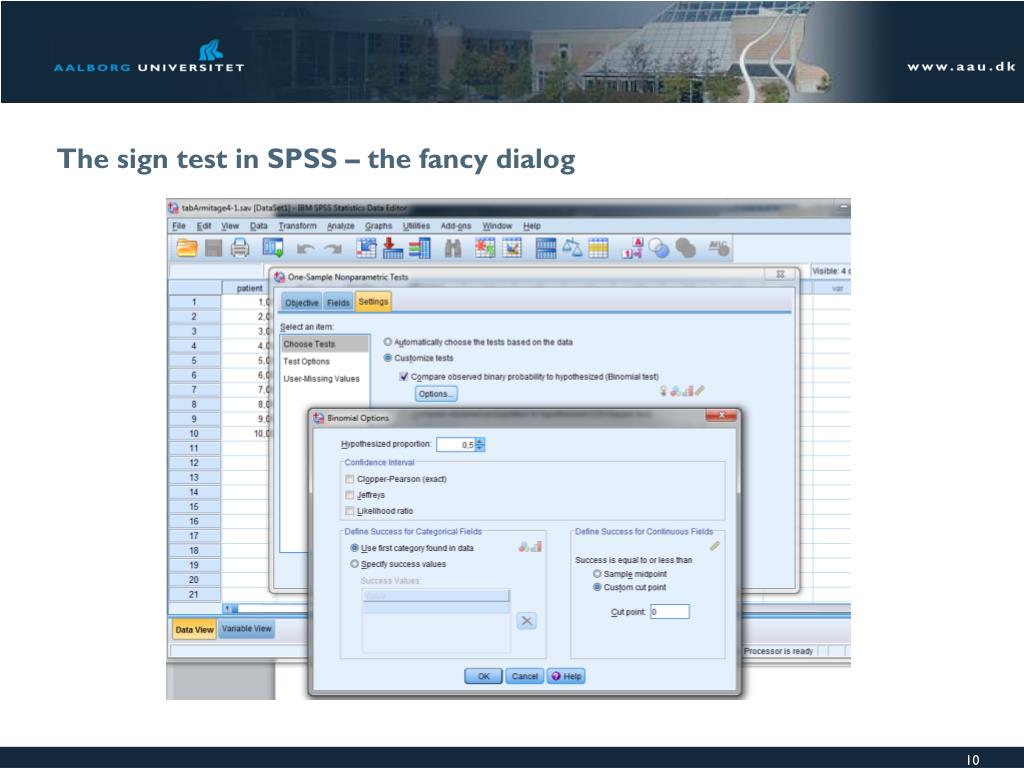The image size is (1024, 768).
Task: Save the document with floppy icon
Action: pyautogui.click(x=214, y=248)
